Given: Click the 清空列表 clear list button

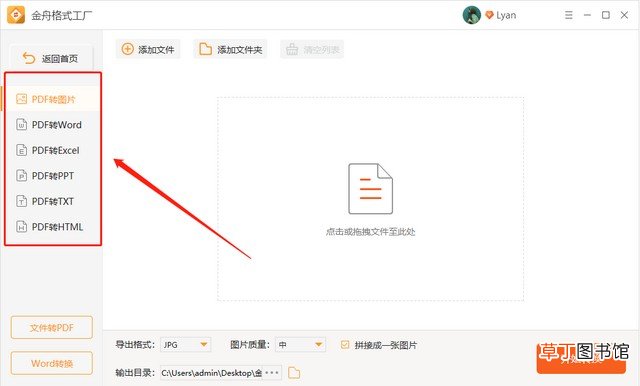Looking at the screenshot, I should tap(312, 49).
